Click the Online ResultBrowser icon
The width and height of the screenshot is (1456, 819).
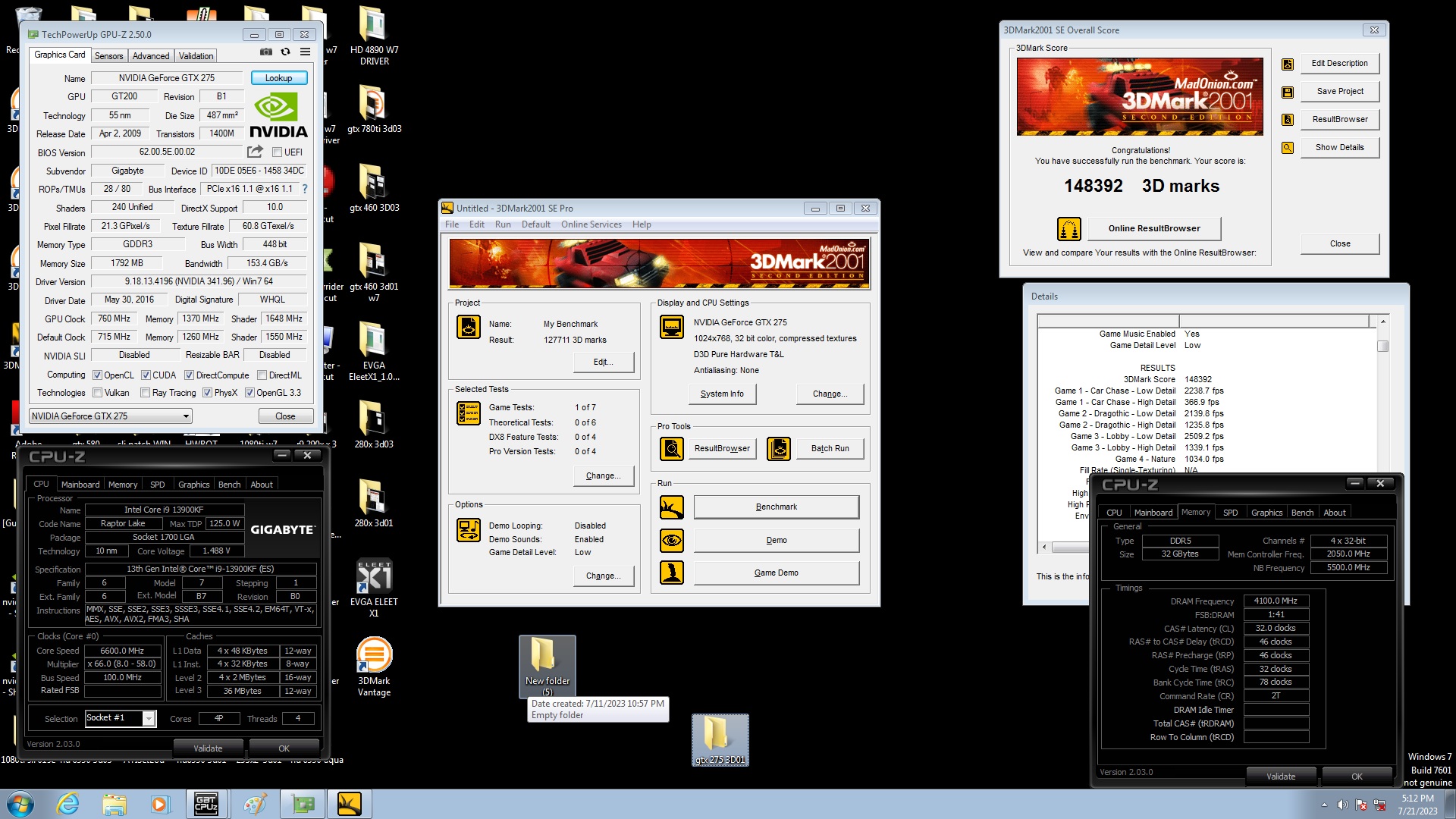click(x=1069, y=228)
